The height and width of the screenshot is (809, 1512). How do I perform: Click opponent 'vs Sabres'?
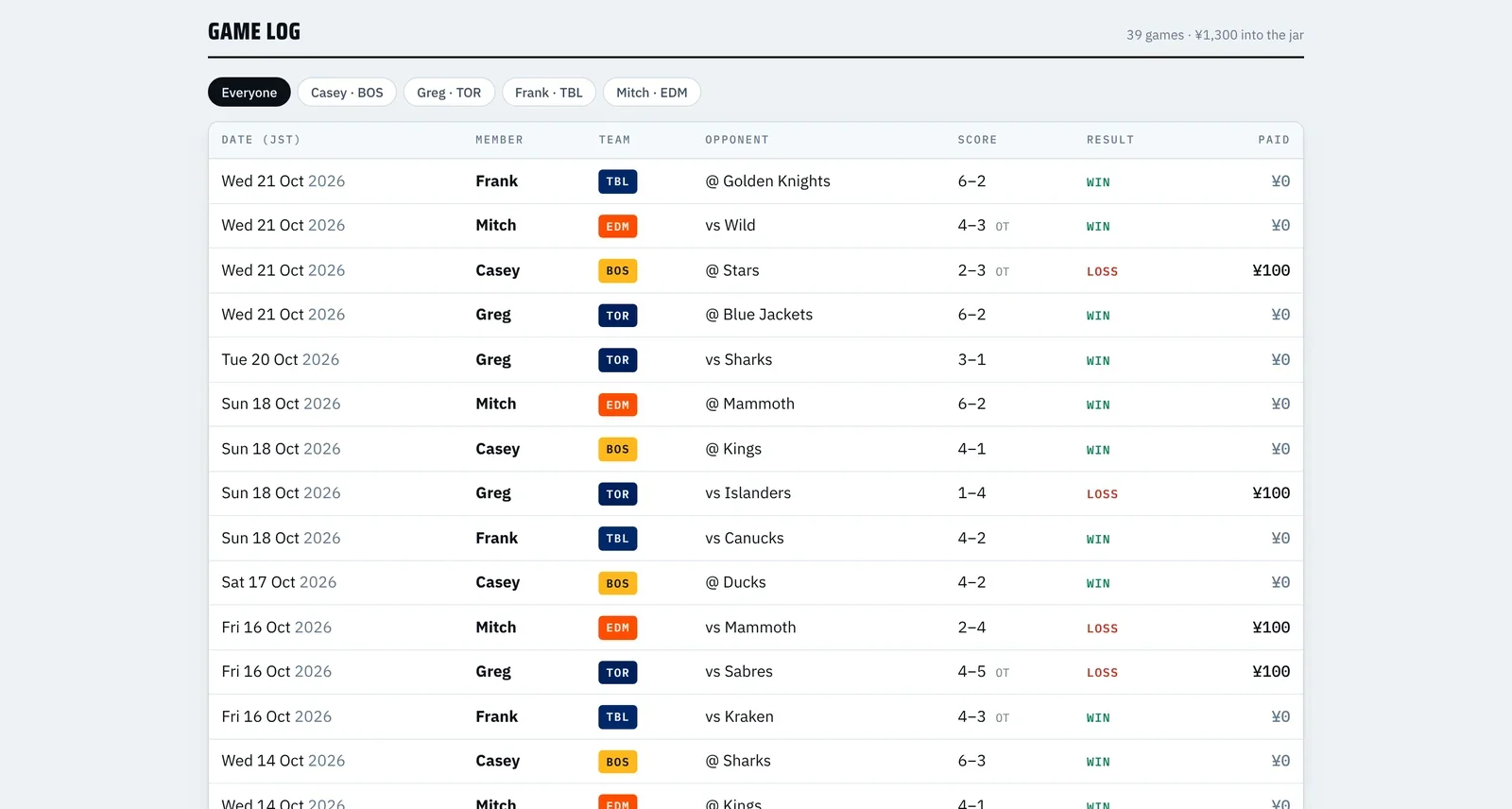(739, 672)
